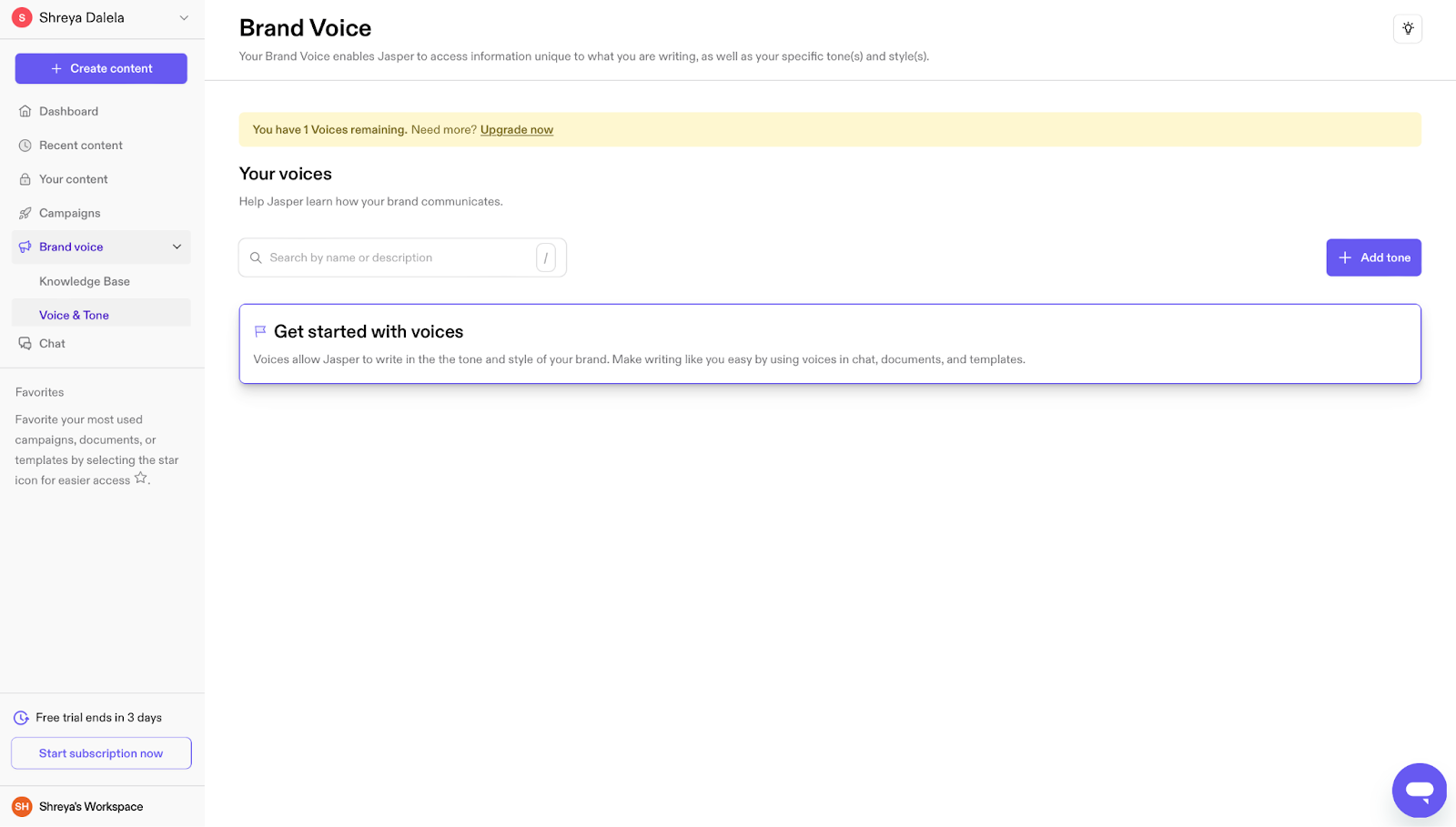Click the Dashboard home icon
Screen dimensions: 1456x827
(x=25, y=111)
